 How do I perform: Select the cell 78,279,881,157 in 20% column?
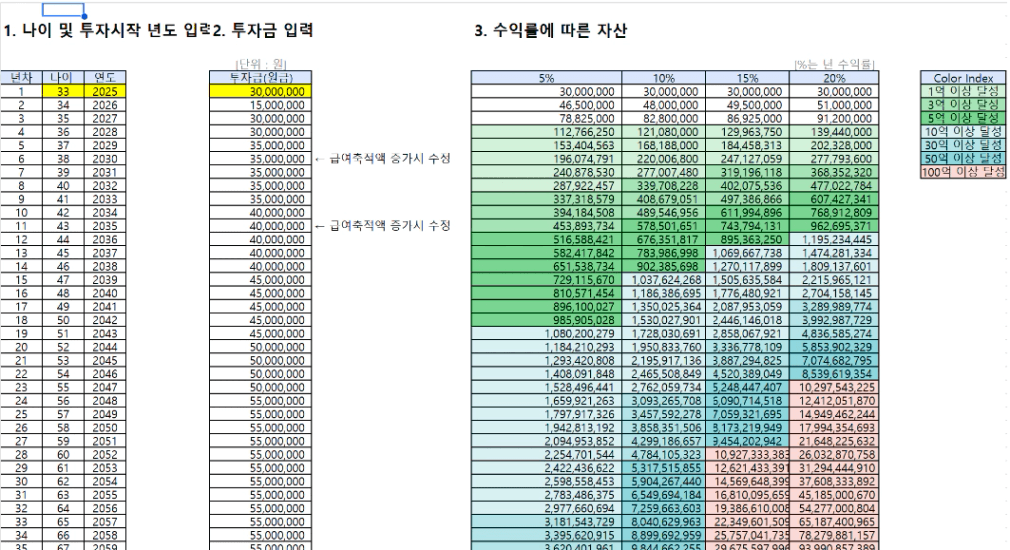click(834, 536)
